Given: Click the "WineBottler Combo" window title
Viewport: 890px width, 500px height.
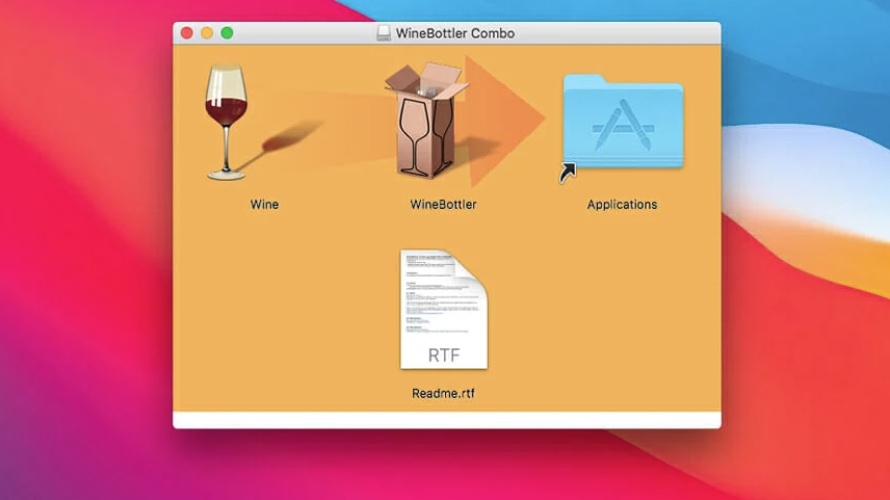Looking at the screenshot, I should click(x=455, y=33).
